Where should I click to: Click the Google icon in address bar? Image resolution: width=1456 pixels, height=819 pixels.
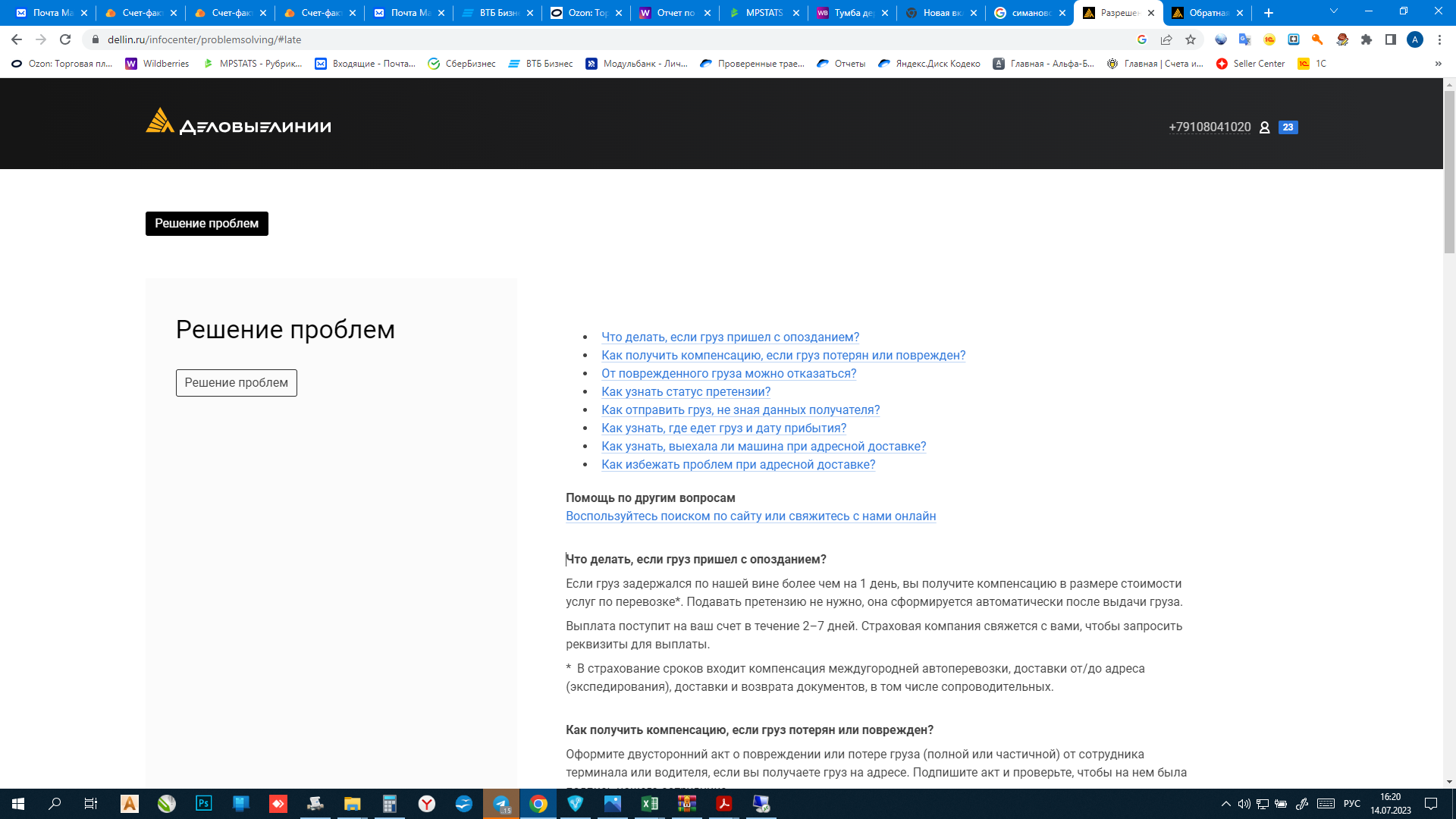pyautogui.click(x=1142, y=39)
